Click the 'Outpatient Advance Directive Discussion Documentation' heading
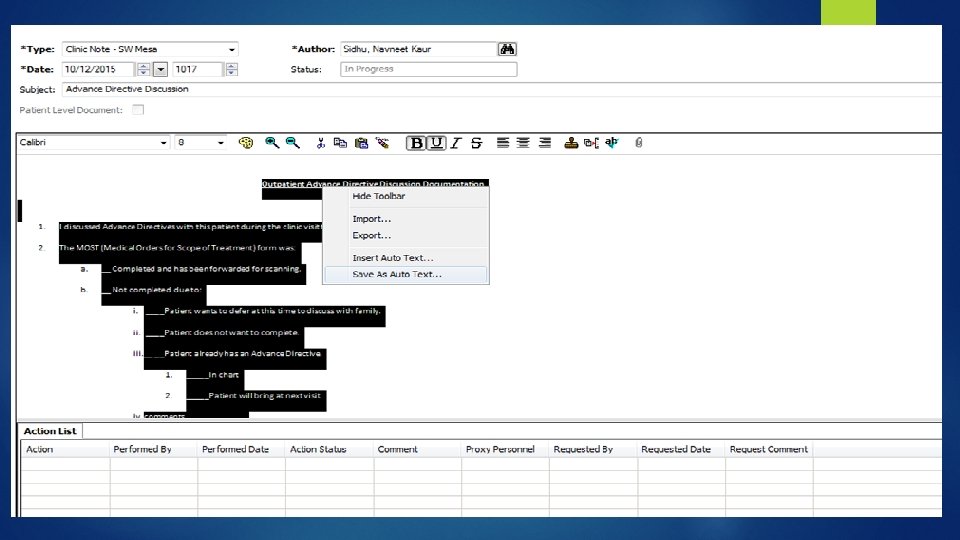This screenshot has width=960, height=540. point(373,184)
